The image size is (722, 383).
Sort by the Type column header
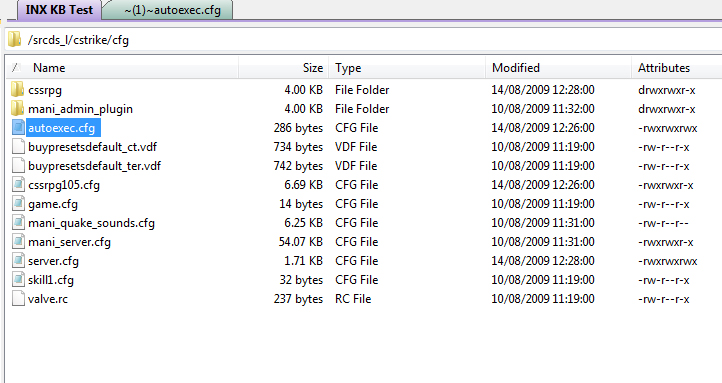348,68
